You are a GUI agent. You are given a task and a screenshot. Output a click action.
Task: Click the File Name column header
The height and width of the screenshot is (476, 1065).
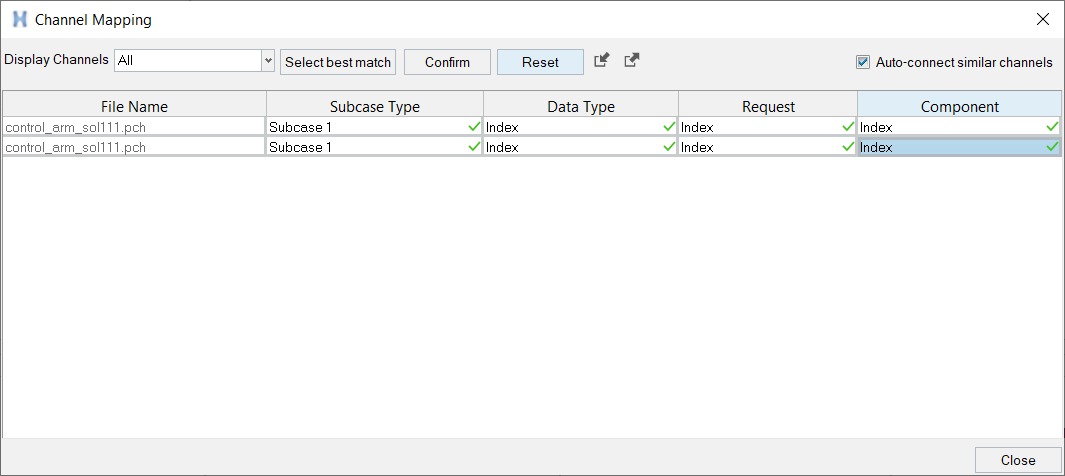(134, 107)
